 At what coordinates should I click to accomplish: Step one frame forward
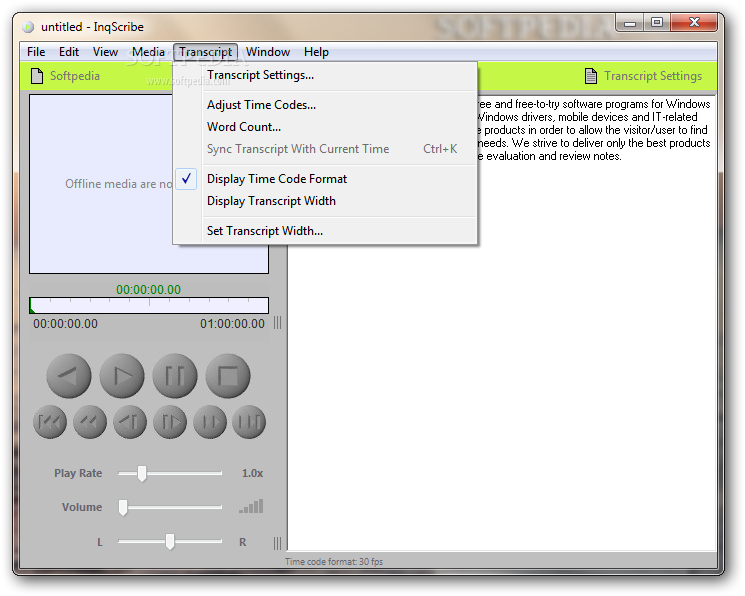point(170,422)
